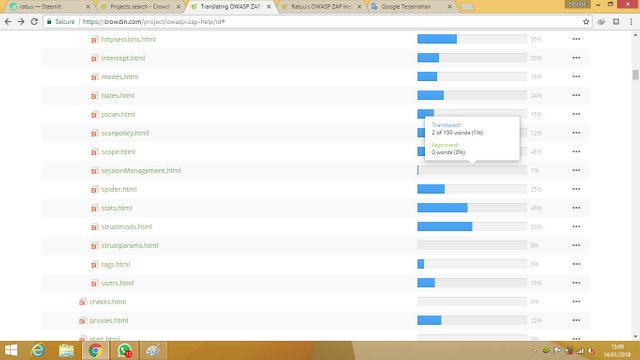This screenshot has width=640, height=360.
Task: Click file icon beside notes.html
Action: click(94, 96)
